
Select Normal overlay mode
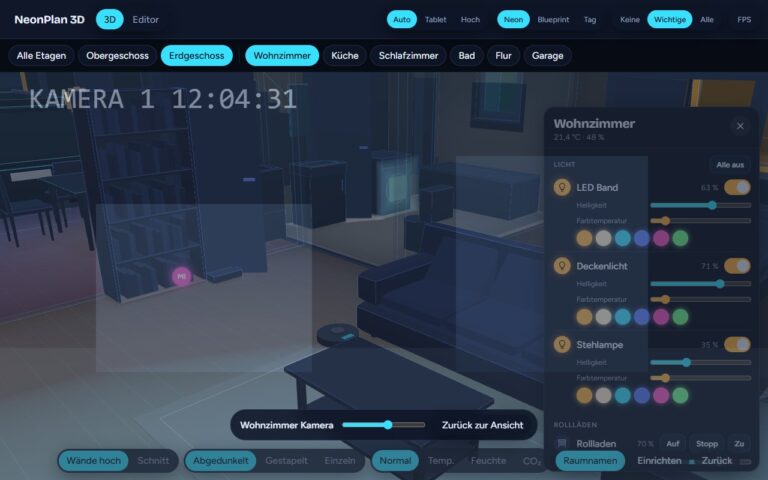[395, 460]
